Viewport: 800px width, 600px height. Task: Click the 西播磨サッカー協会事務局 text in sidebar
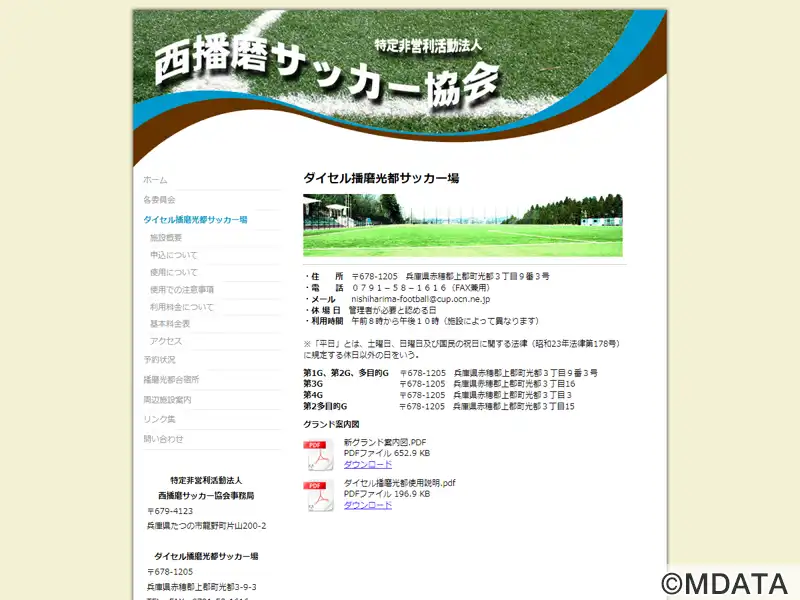coord(206,496)
